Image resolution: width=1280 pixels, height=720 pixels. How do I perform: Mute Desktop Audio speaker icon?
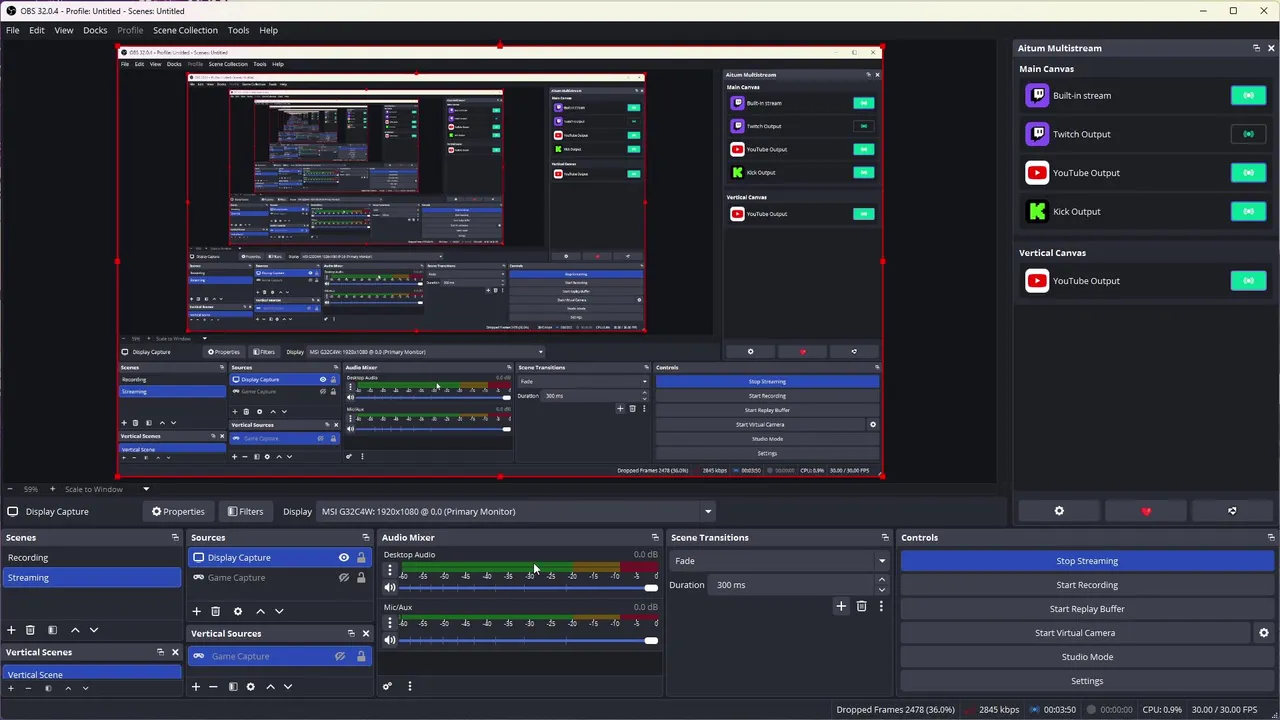390,588
